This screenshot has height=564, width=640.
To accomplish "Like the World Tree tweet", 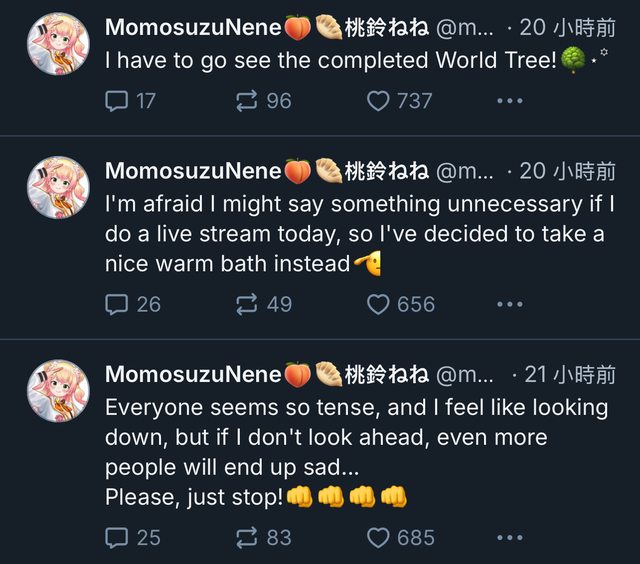I will click(x=378, y=100).
